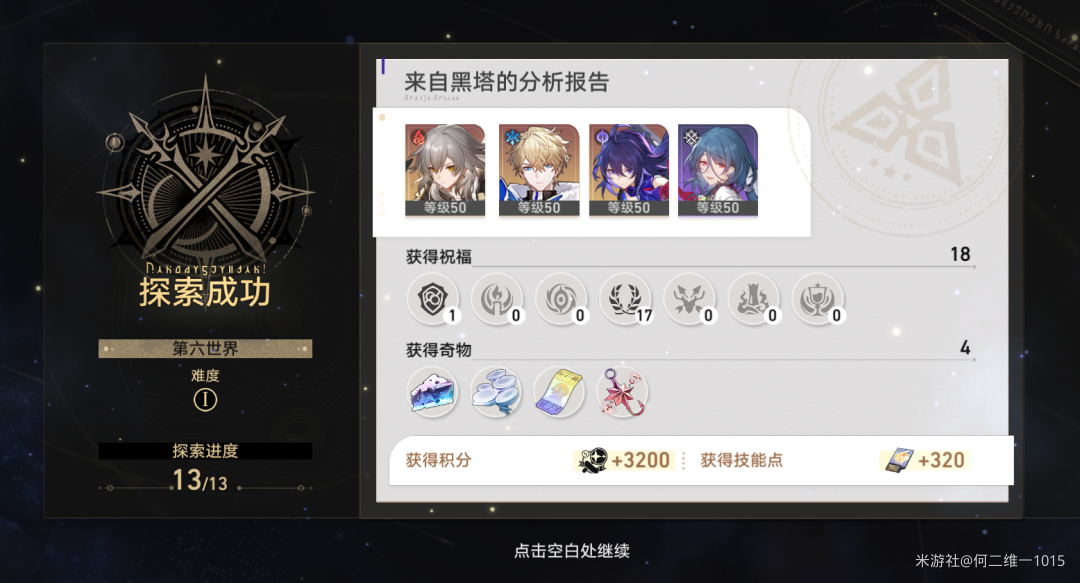This screenshot has height=583, width=1080.
Task: Click the Destruction blessing path icon
Action: pos(754,300)
